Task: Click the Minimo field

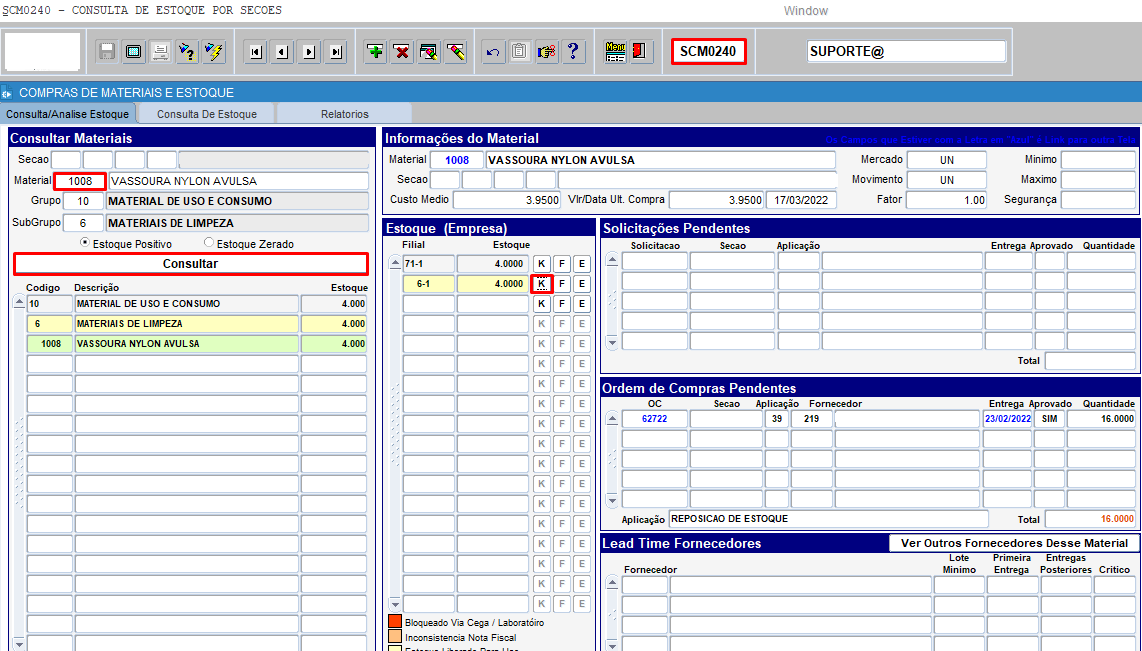Action: (1098, 159)
